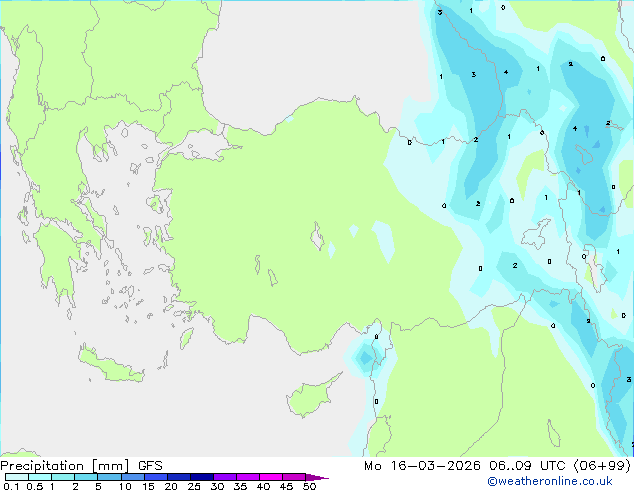
Task: Click the purple over-50 legend arrow
Action: [317, 478]
